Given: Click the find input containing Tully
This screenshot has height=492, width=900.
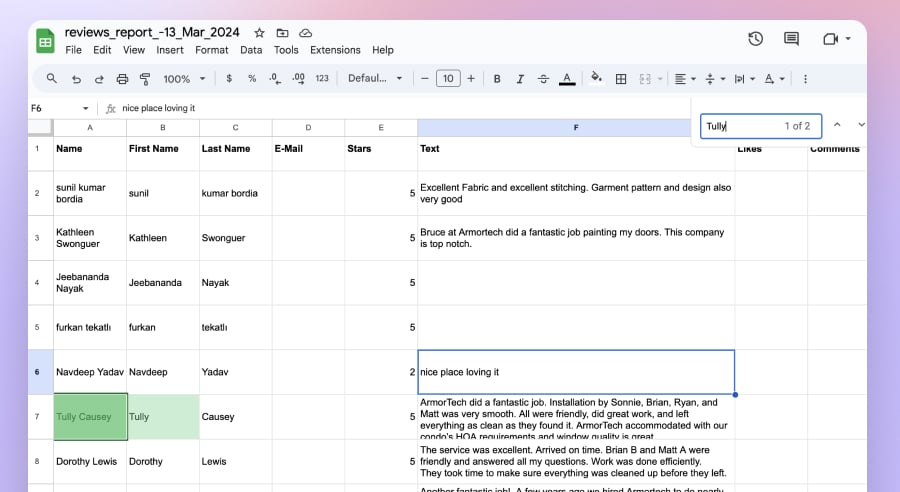Looking at the screenshot, I should [x=740, y=126].
